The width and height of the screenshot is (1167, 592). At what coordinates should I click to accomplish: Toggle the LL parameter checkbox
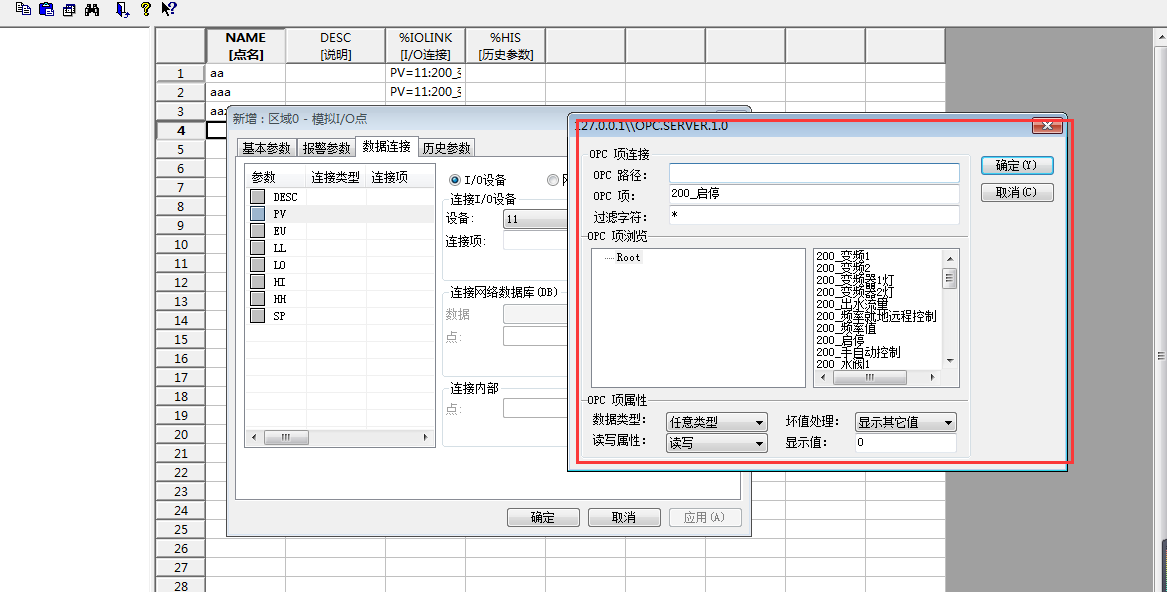[x=258, y=248]
